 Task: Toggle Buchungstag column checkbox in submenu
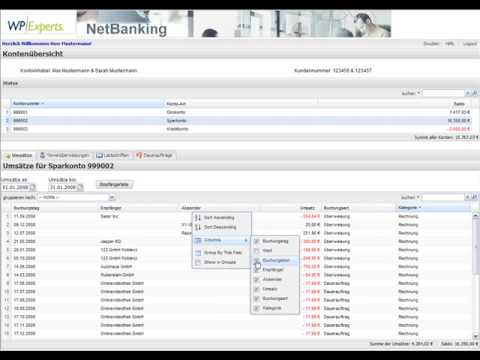pyautogui.click(x=257, y=241)
